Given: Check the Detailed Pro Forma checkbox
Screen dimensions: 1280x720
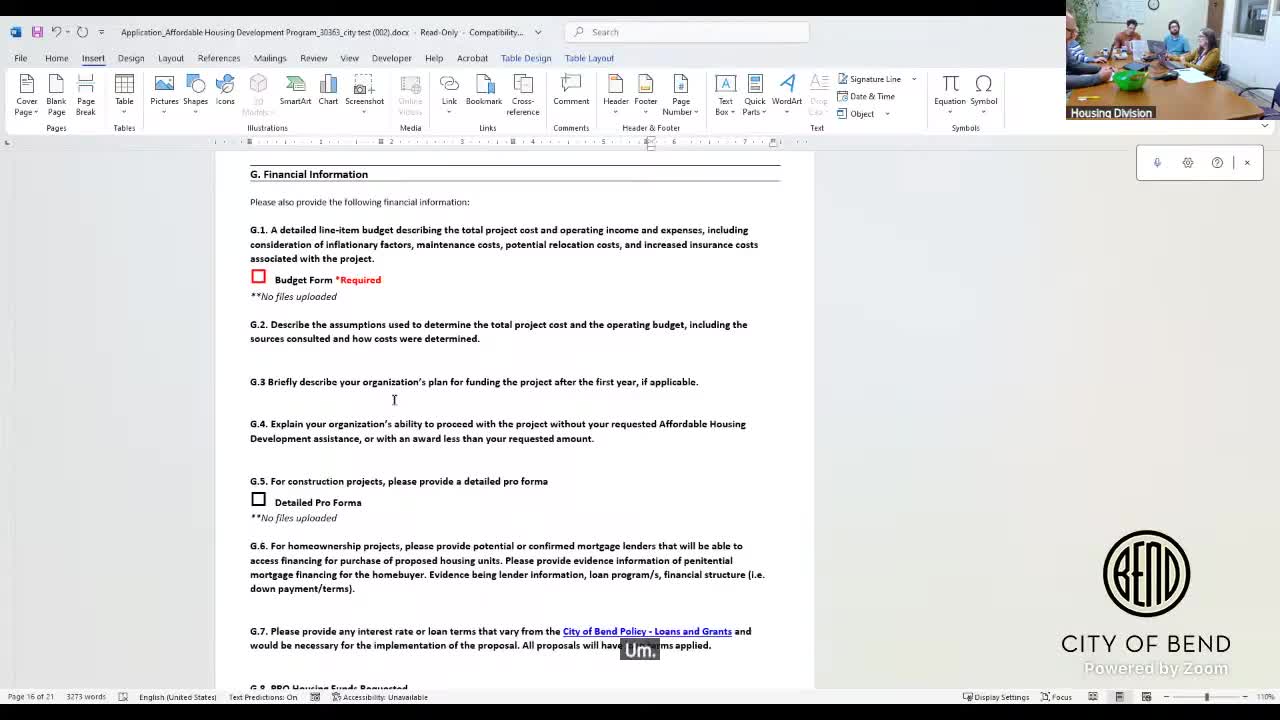Looking at the screenshot, I should point(258,499).
